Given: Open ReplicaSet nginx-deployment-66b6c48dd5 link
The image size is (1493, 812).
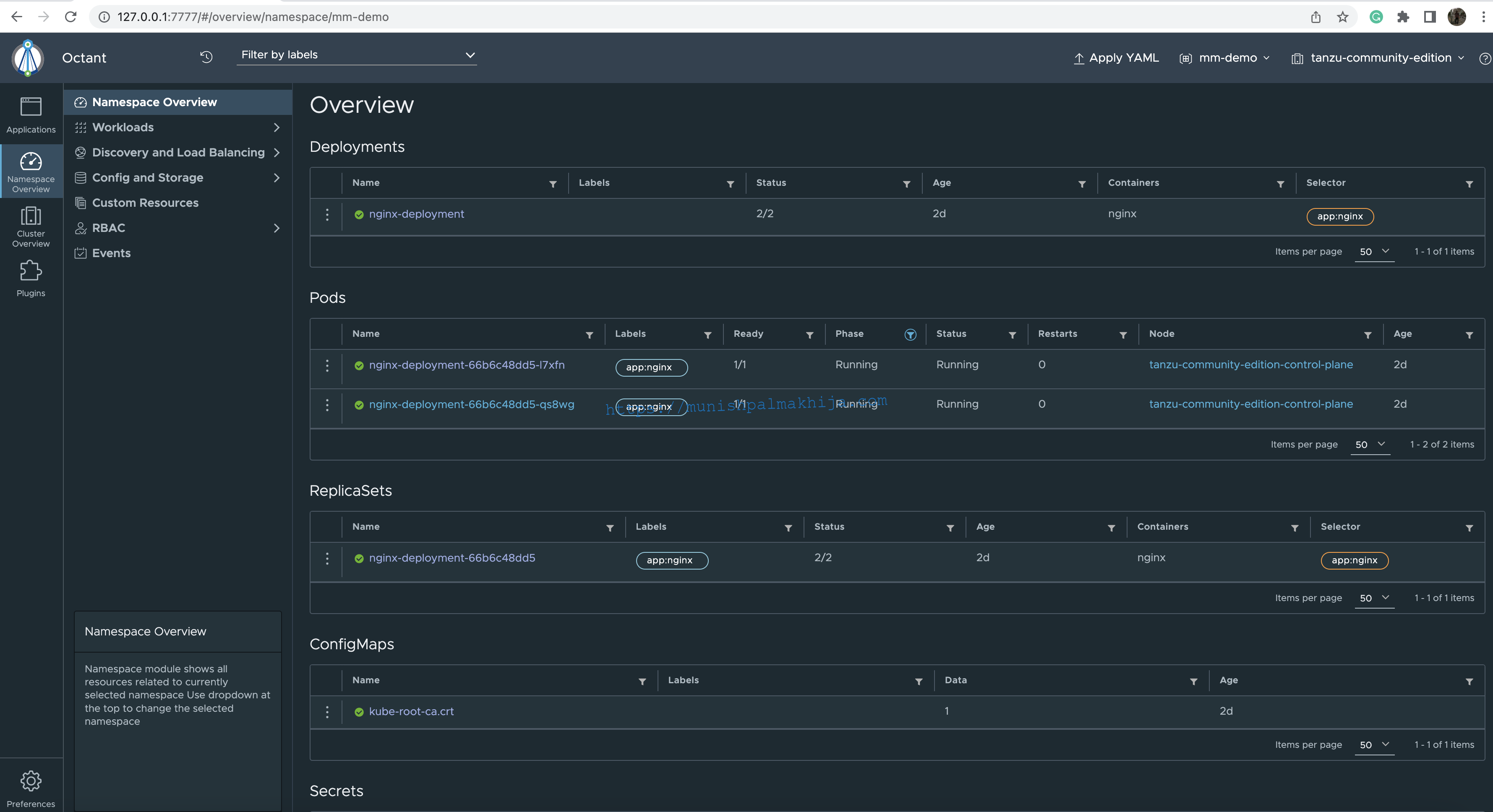Looking at the screenshot, I should [x=452, y=558].
